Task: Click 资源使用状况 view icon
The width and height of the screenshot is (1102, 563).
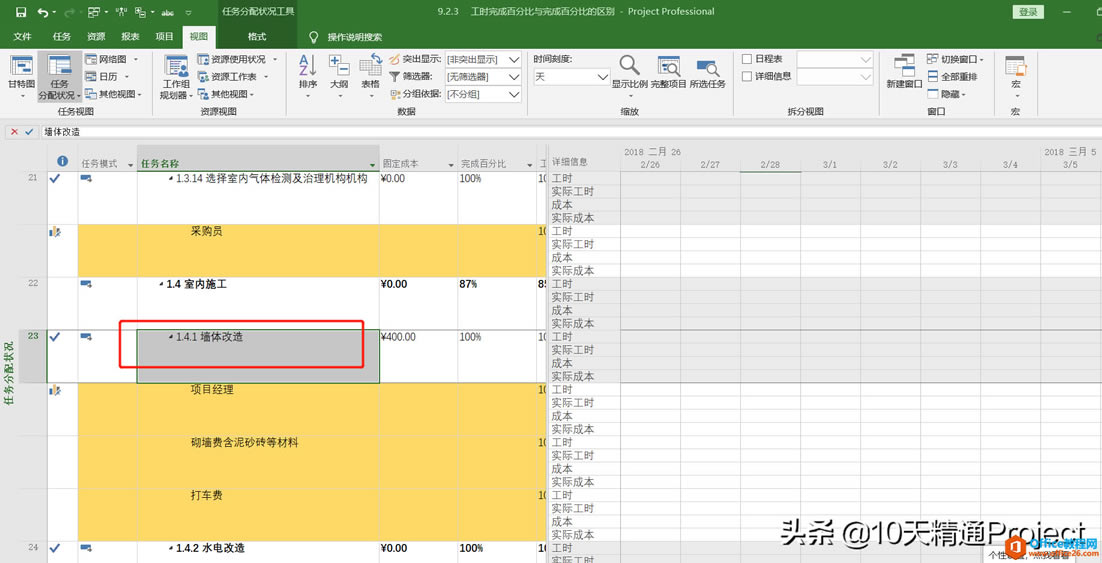Action: pyautogui.click(x=203, y=60)
